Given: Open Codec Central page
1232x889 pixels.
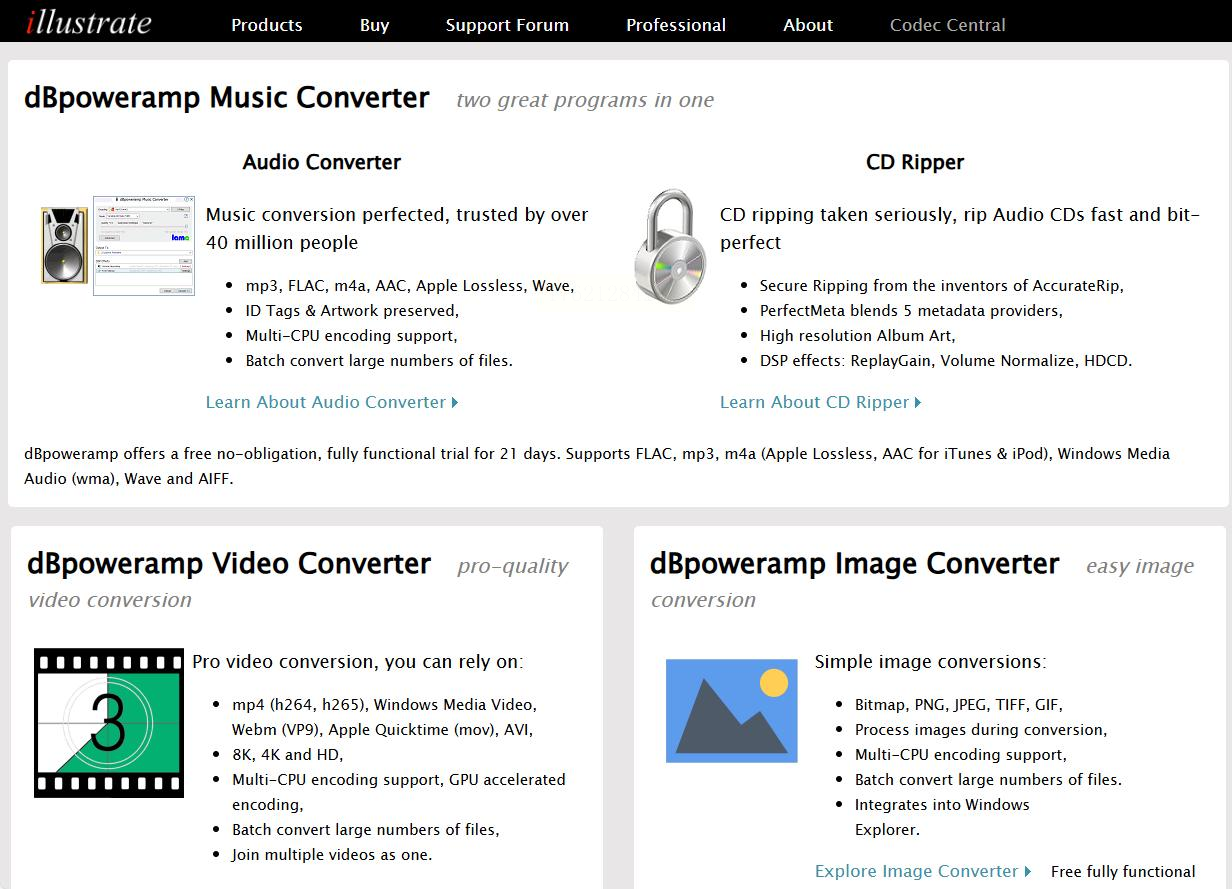Looking at the screenshot, I should [948, 25].
